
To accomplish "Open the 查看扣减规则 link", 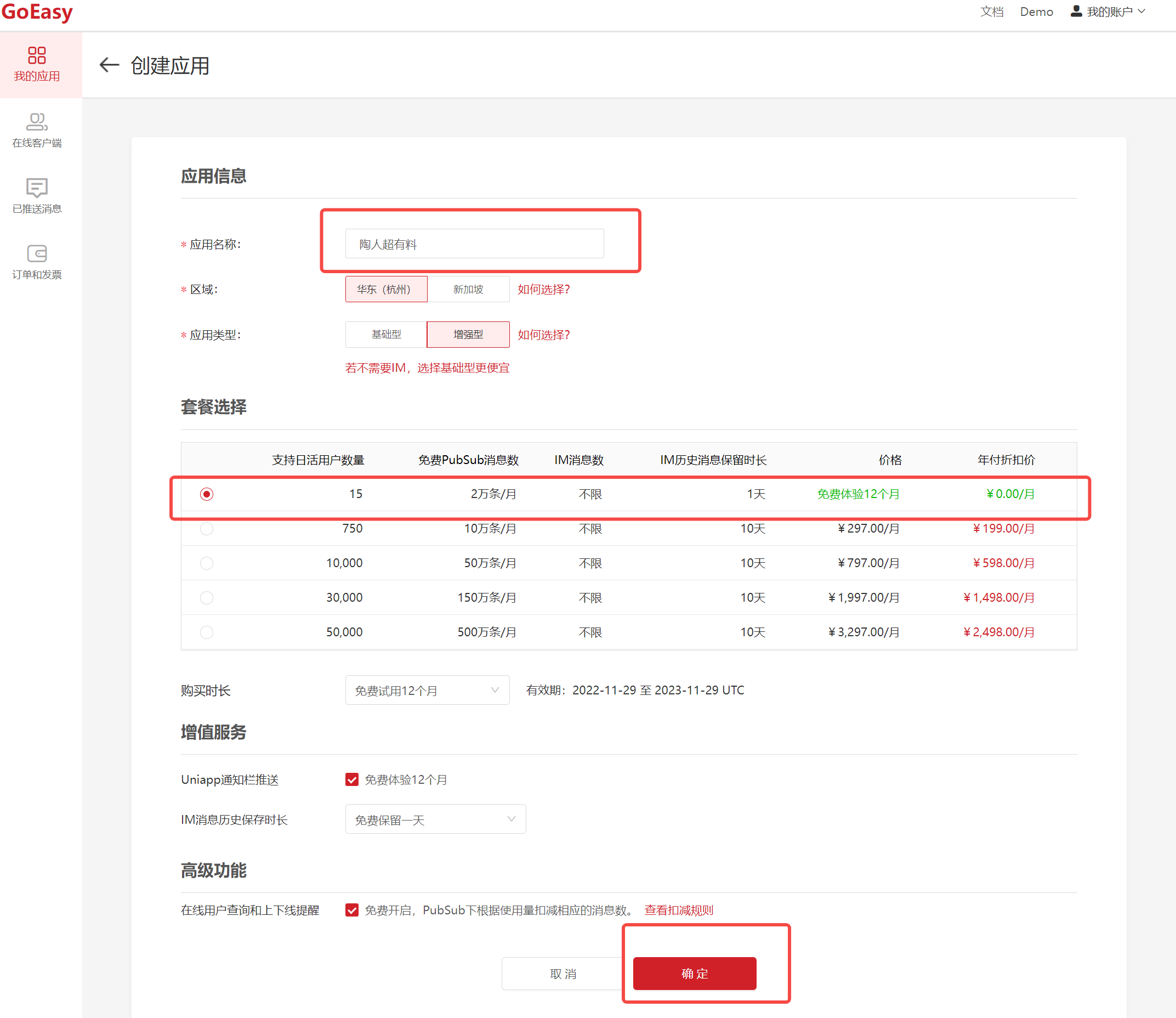I will point(679,910).
